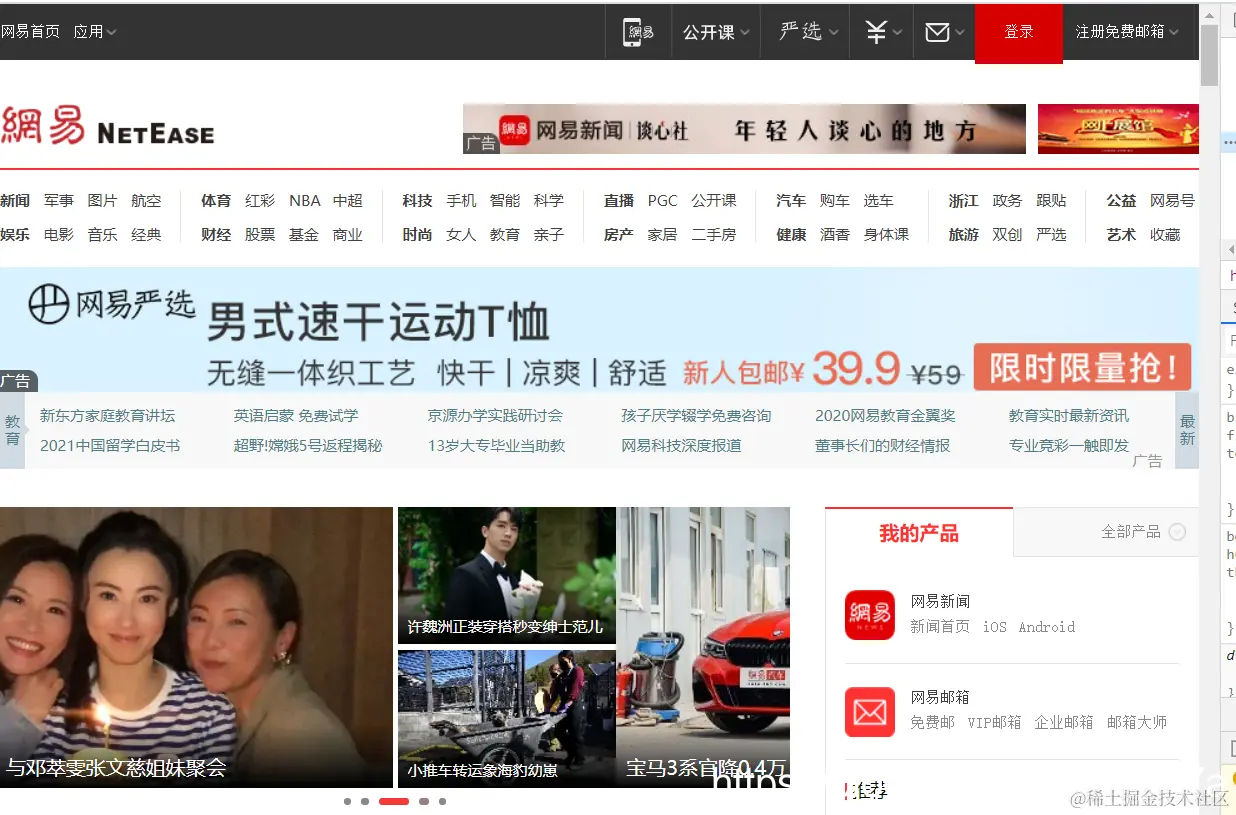Open the 汽车 navigation category
Screen dimensions: 1236x815
790,201
